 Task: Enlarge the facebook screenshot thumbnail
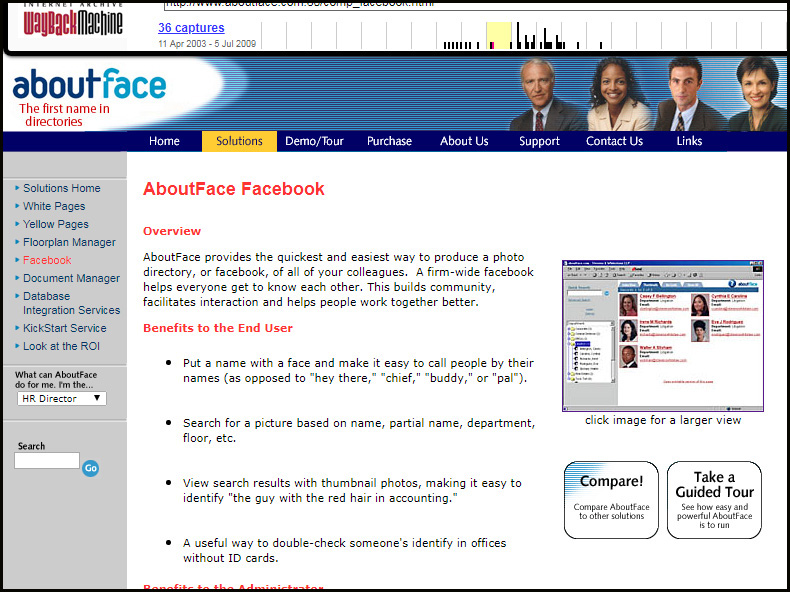tap(663, 336)
